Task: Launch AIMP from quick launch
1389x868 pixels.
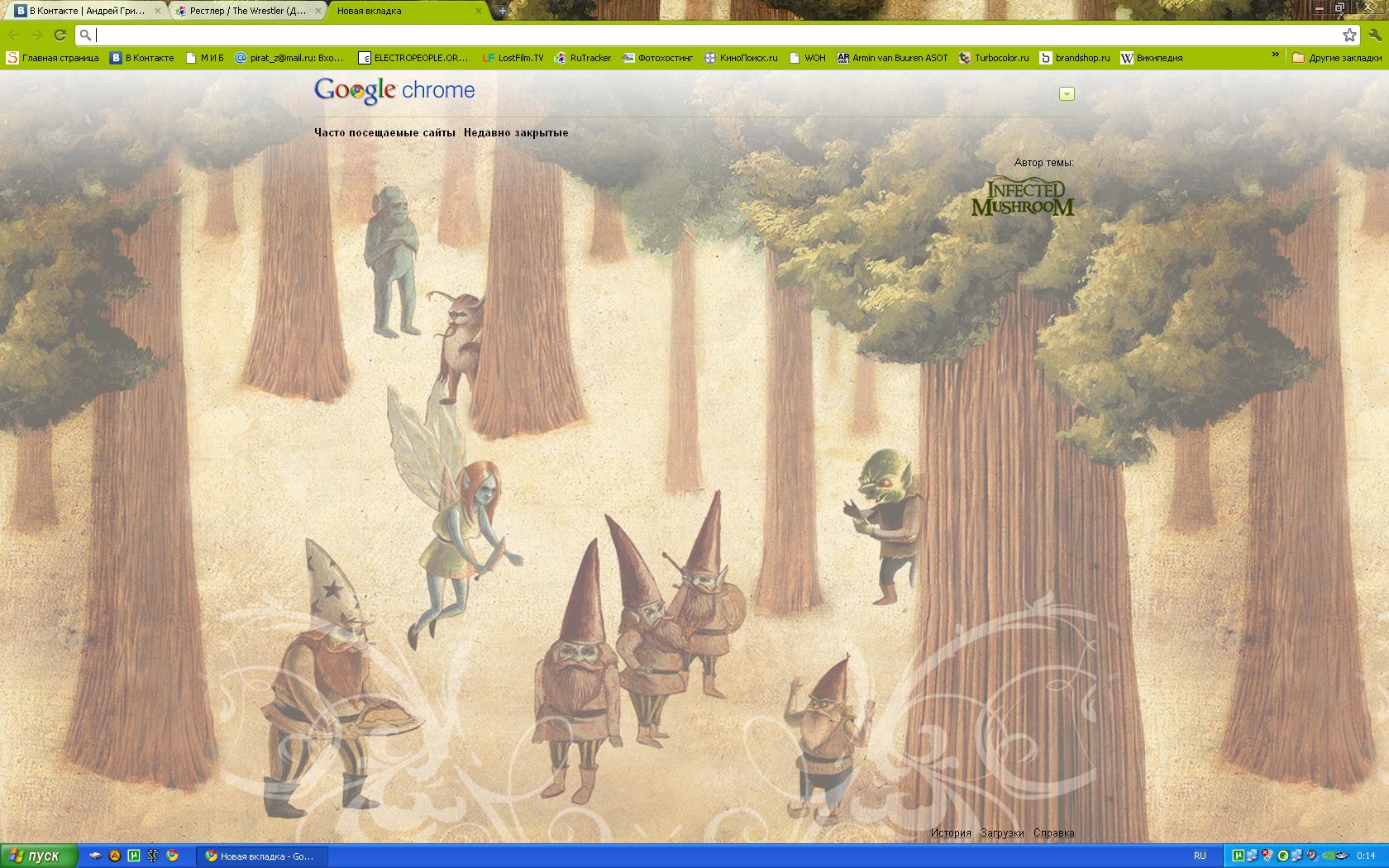Action: [115, 856]
